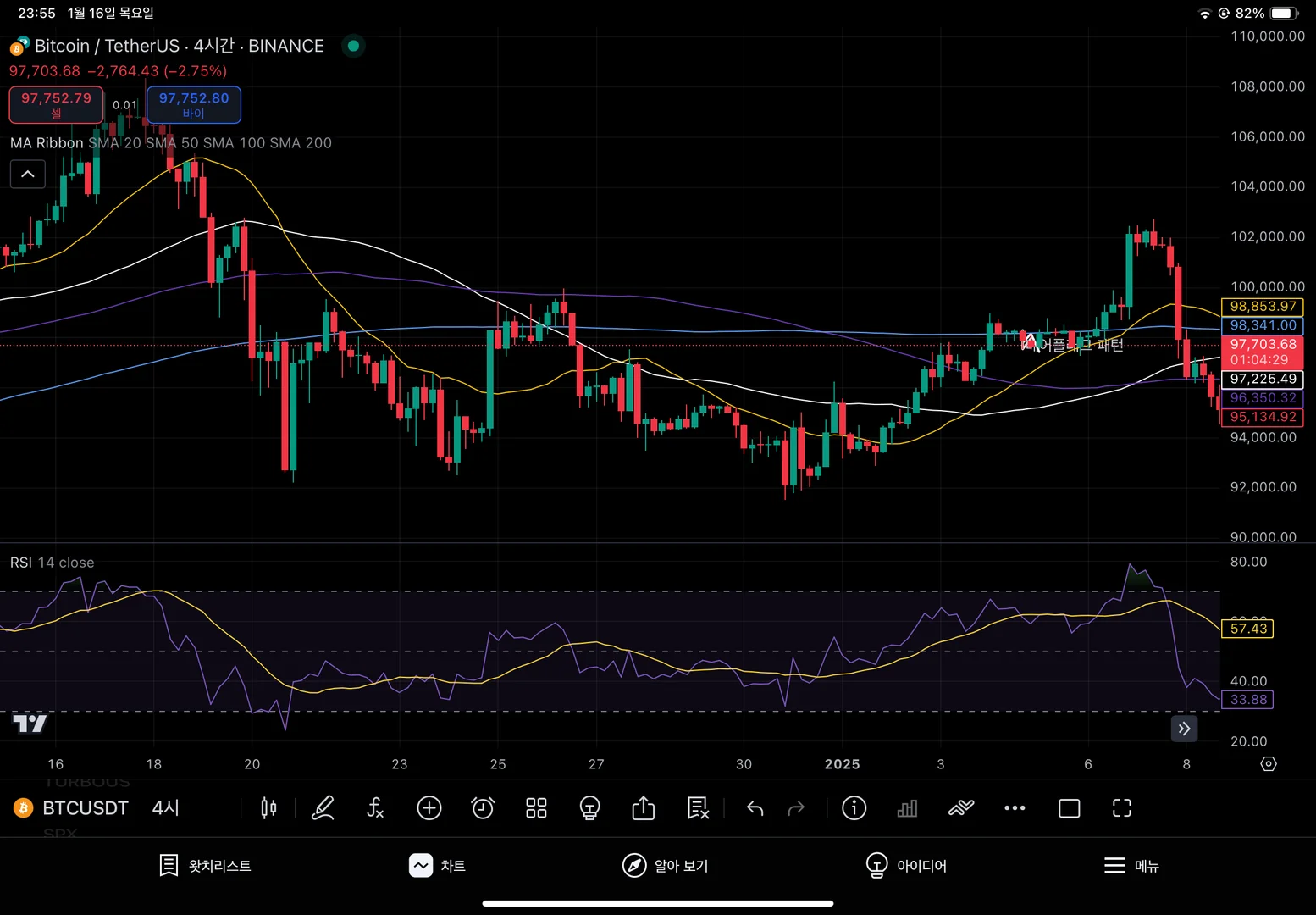Open the lightbulb ideas icon in the toolbar
The image size is (1316, 915).
(x=589, y=808)
